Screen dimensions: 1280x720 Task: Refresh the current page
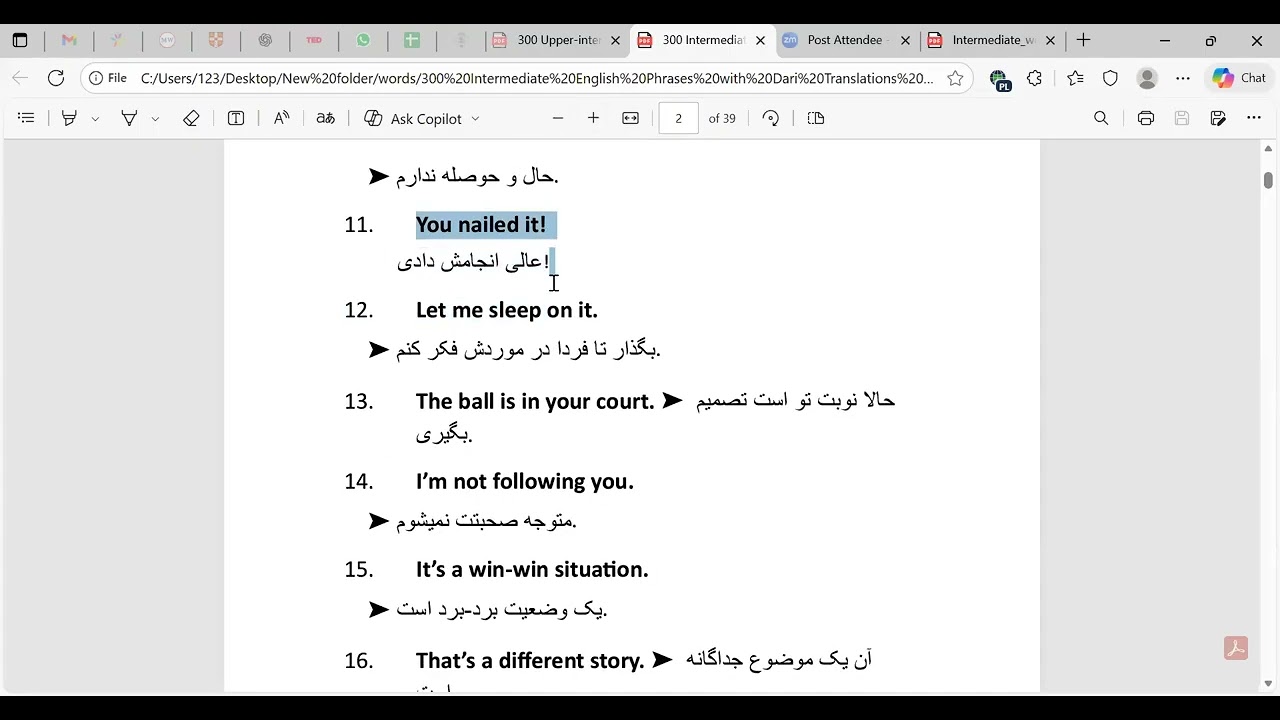(56, 78)
